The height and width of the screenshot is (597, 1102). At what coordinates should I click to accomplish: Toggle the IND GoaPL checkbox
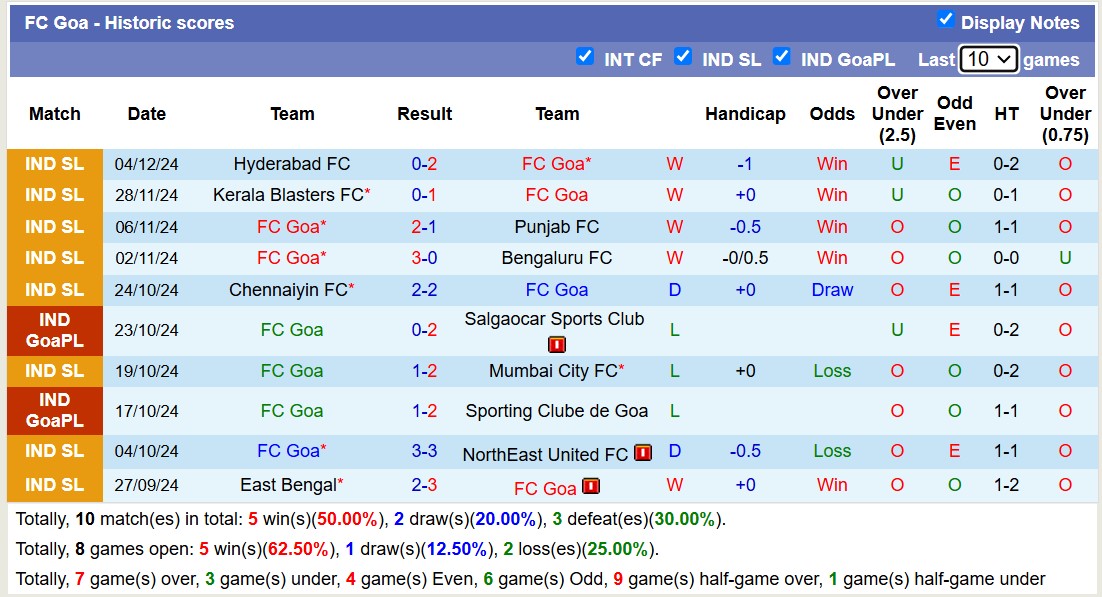[x=782, y=56]
